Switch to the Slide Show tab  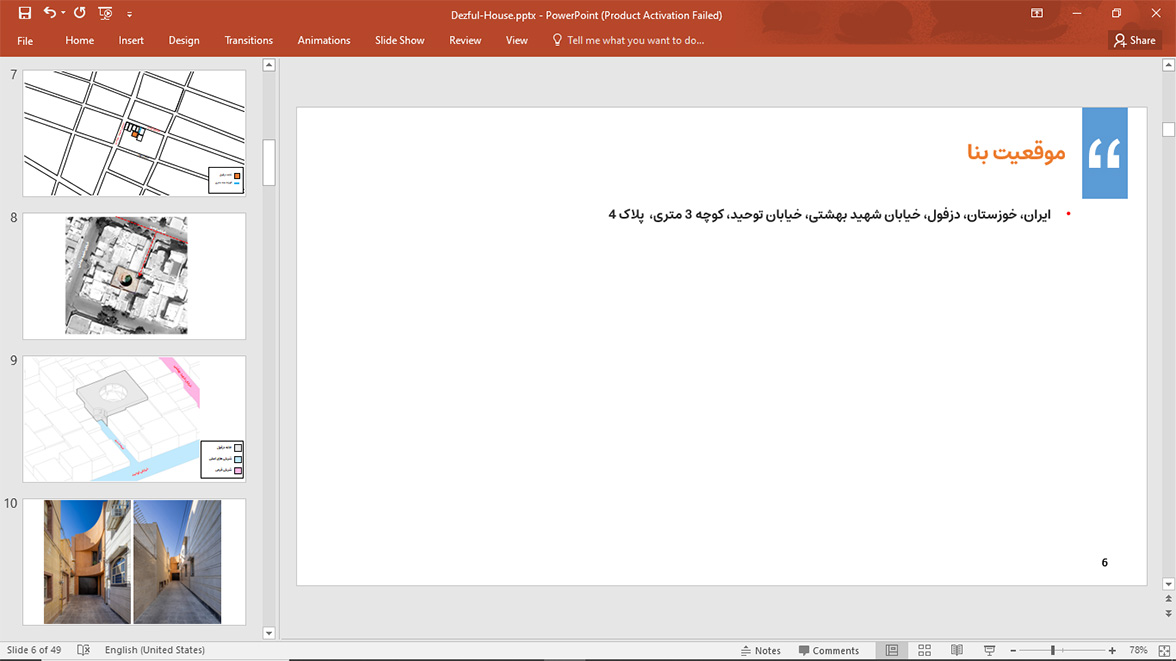(x=399, y=40)
